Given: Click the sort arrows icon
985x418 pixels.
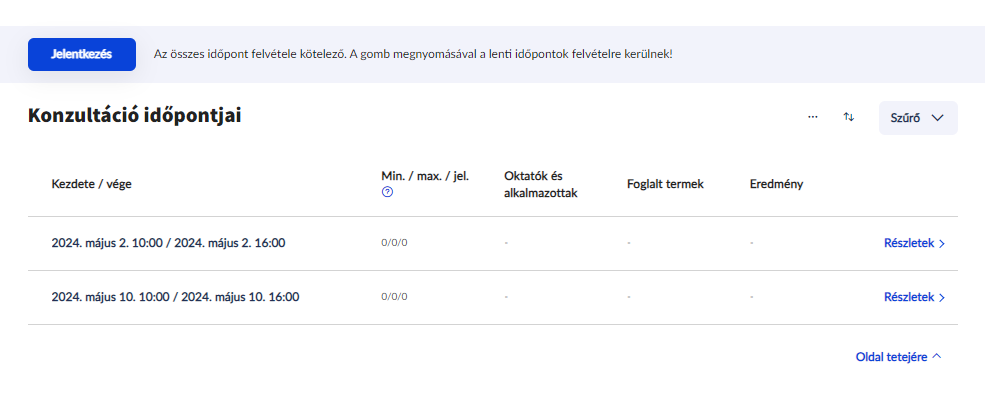Looking at the screenshot, I should [849, 117].
